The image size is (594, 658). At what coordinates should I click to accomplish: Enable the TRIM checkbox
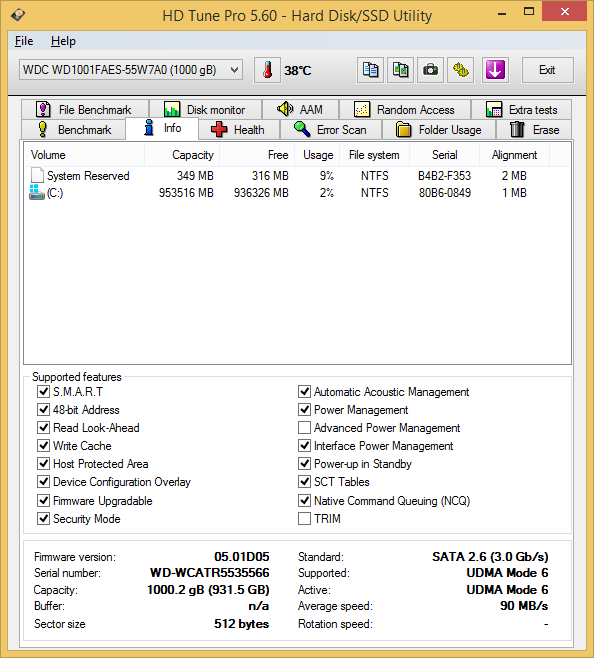pyautogui.click(x=304, y=519)
